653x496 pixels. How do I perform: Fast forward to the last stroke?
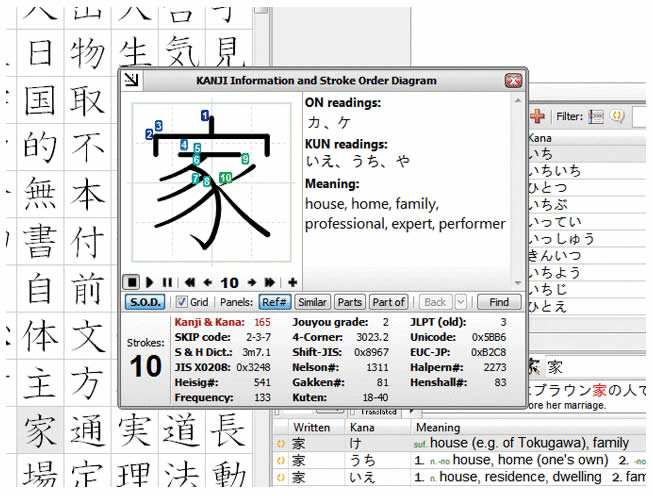[270, 282]
